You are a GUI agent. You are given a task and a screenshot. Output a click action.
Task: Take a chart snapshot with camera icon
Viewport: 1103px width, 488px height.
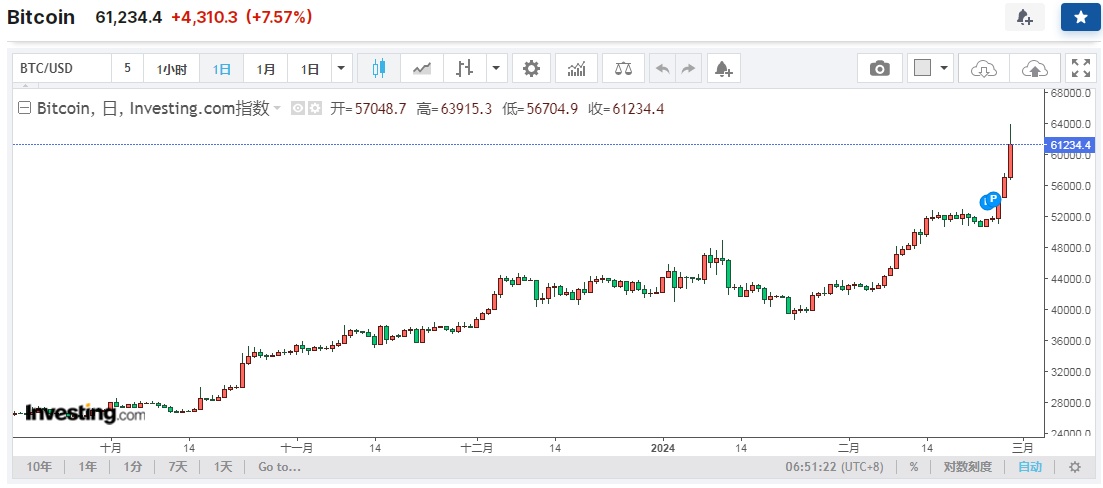[x=879, y=68]
